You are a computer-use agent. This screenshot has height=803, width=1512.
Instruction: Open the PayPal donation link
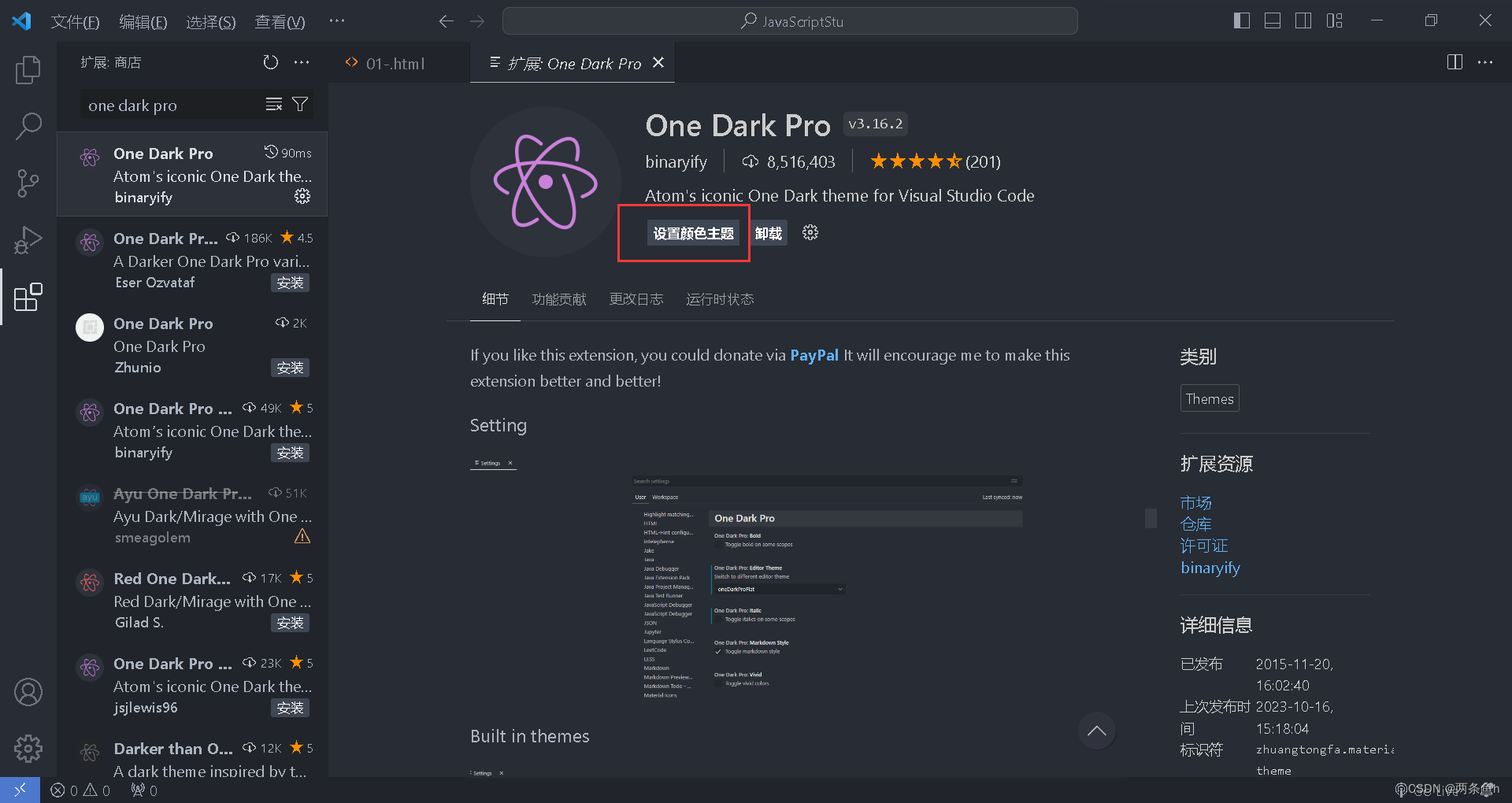(x=814, y=355)
